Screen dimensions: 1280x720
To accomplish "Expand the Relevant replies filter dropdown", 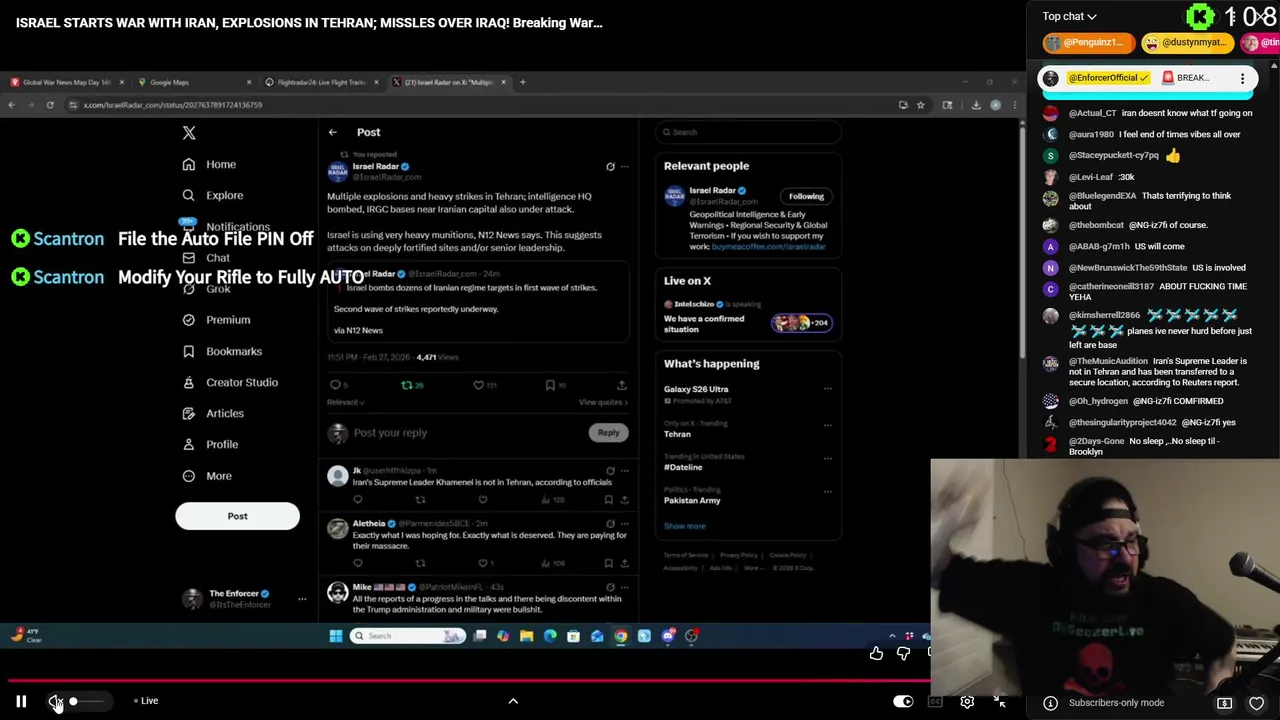I will (346, 402).
